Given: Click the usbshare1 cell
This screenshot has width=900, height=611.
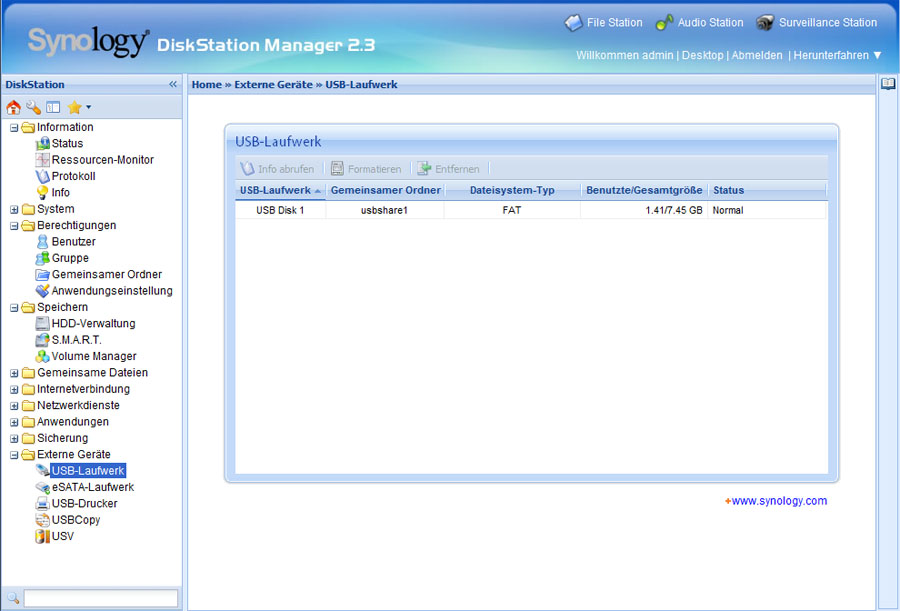Looking at the screenshot, I should 384,210.
